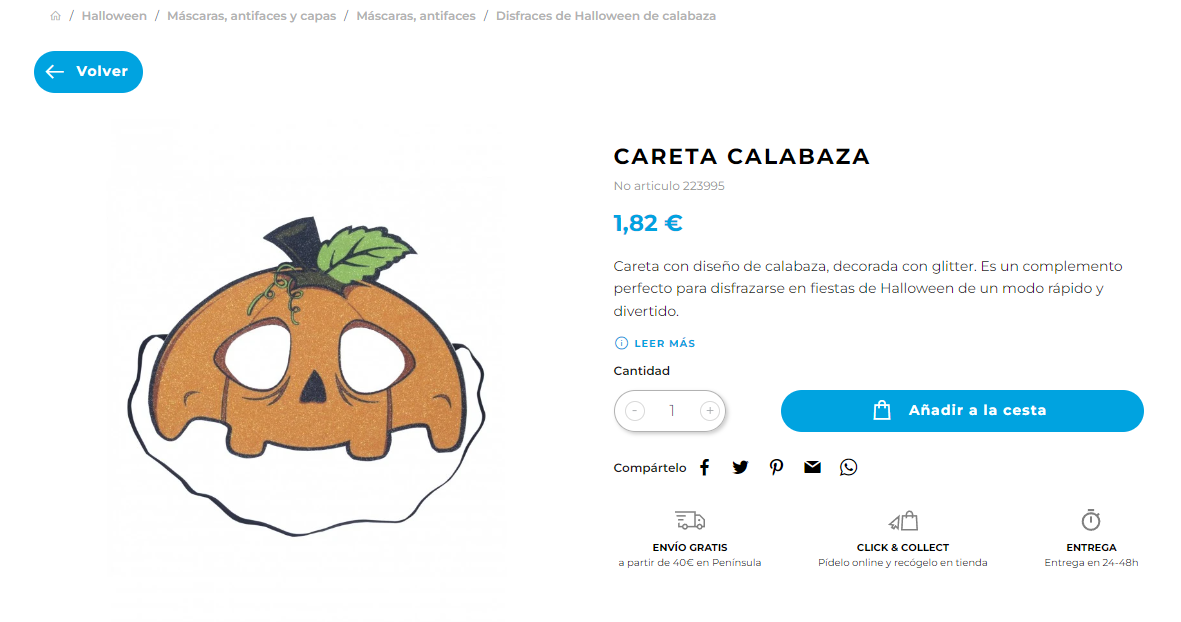Share product via email envelope icon
1181x622 pixels.
tap(812, 467)
